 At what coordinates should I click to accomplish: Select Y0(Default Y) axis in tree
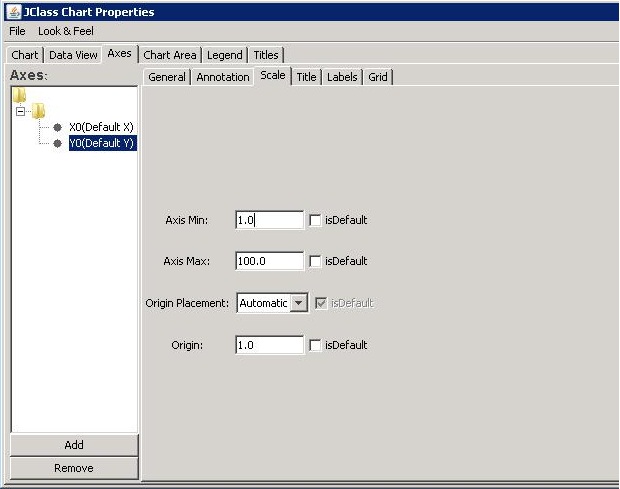102,143
